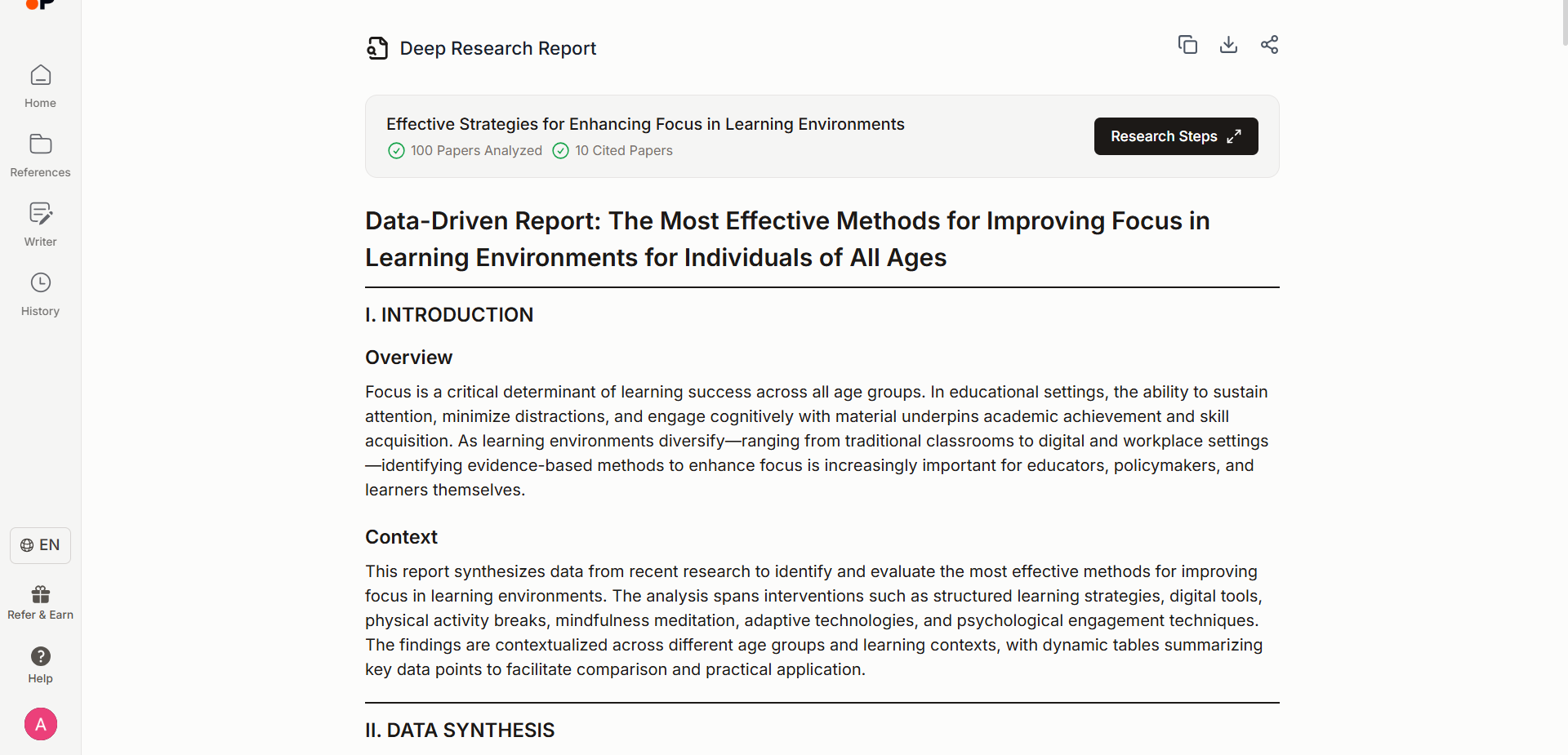Click the II. DATA SYNTHESIS heading
Image resolution: width=1568 pixels, height=755 pixels.
[460, 730]
